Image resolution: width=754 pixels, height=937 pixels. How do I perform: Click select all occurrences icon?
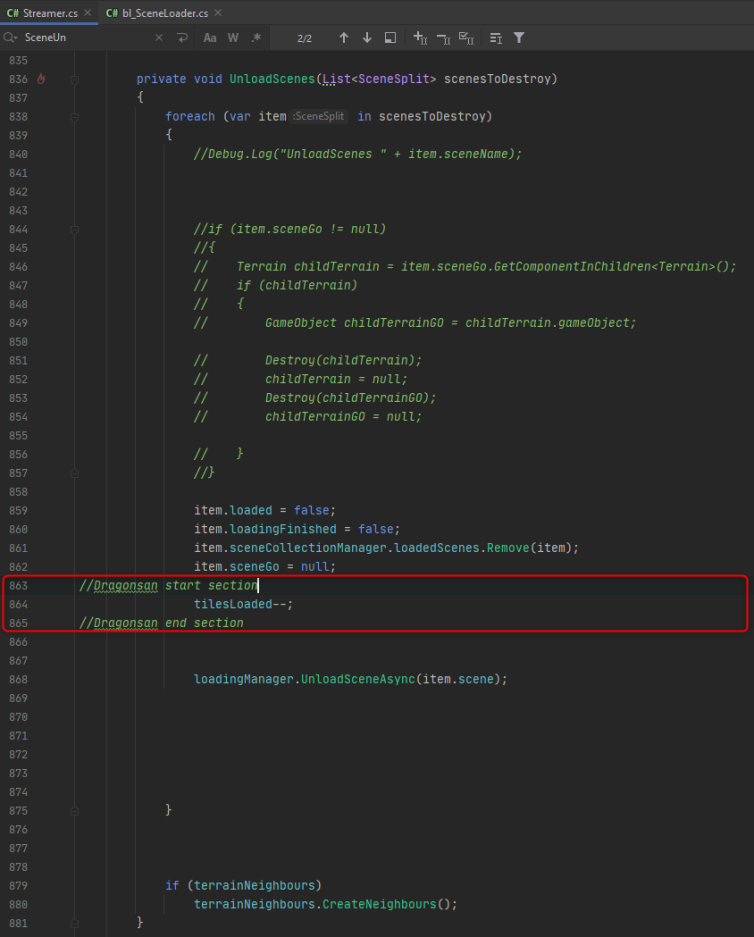point(466,38)
